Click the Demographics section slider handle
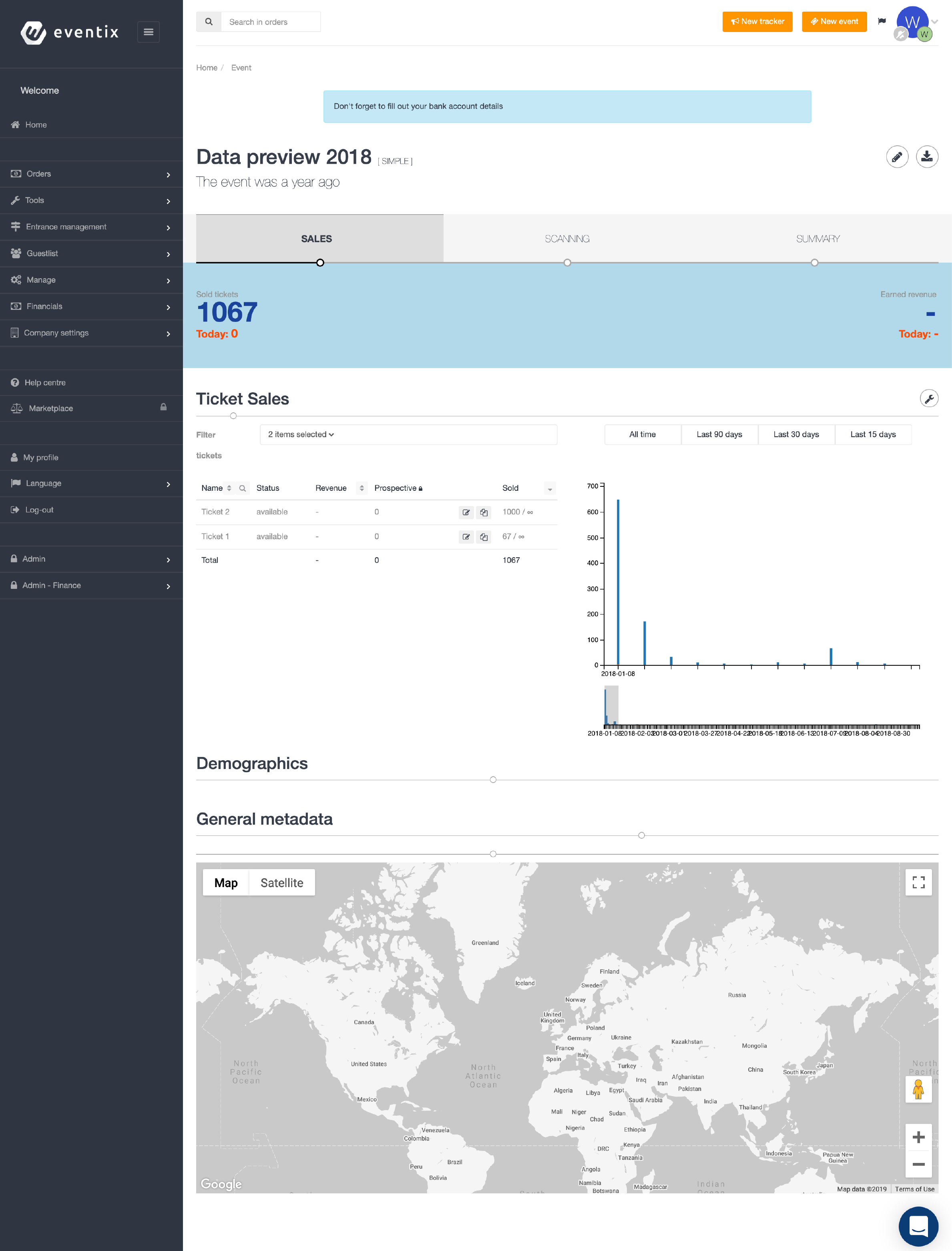This screenshot has height=1251, width=952. tap(493, 779)
